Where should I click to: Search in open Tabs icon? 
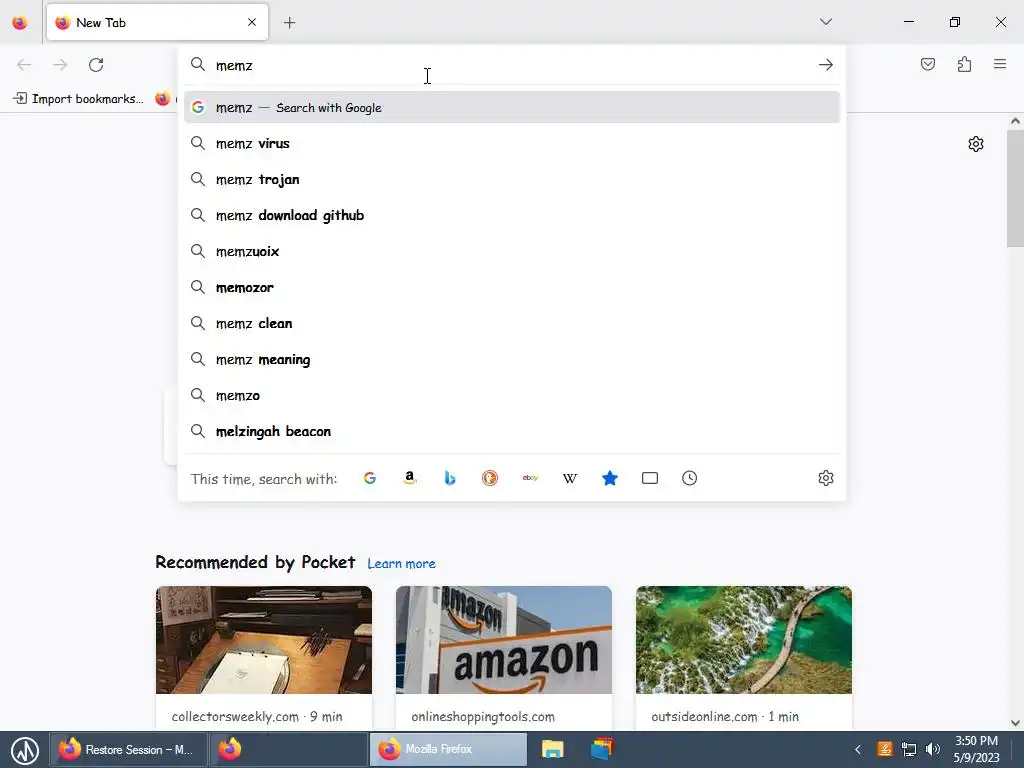(650, 478)
